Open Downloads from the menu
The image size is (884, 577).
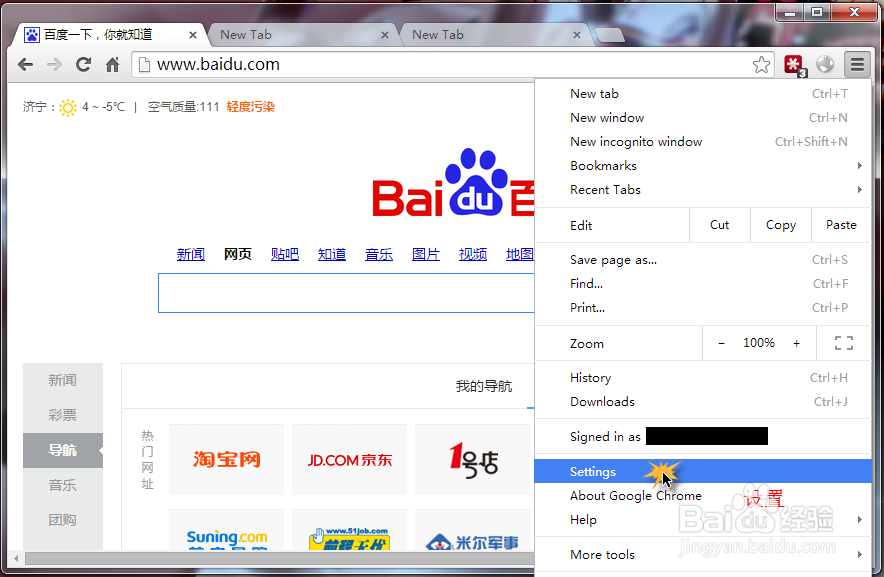click(702, 402)
